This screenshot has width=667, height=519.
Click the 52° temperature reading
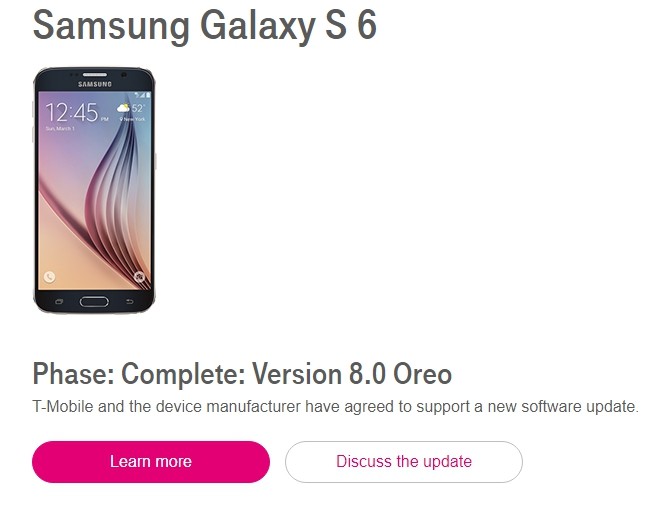138,108
